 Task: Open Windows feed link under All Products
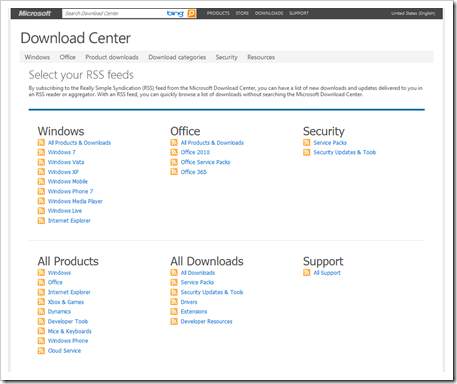pos(59,273)
